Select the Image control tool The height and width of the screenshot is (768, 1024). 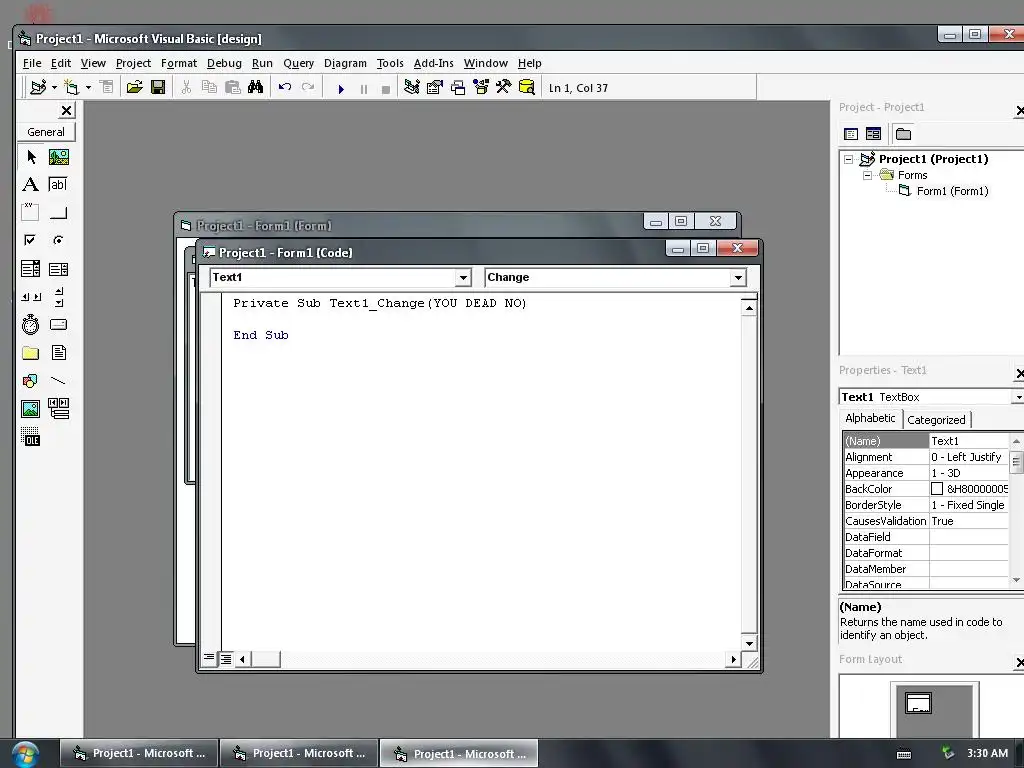click(31, 409)
